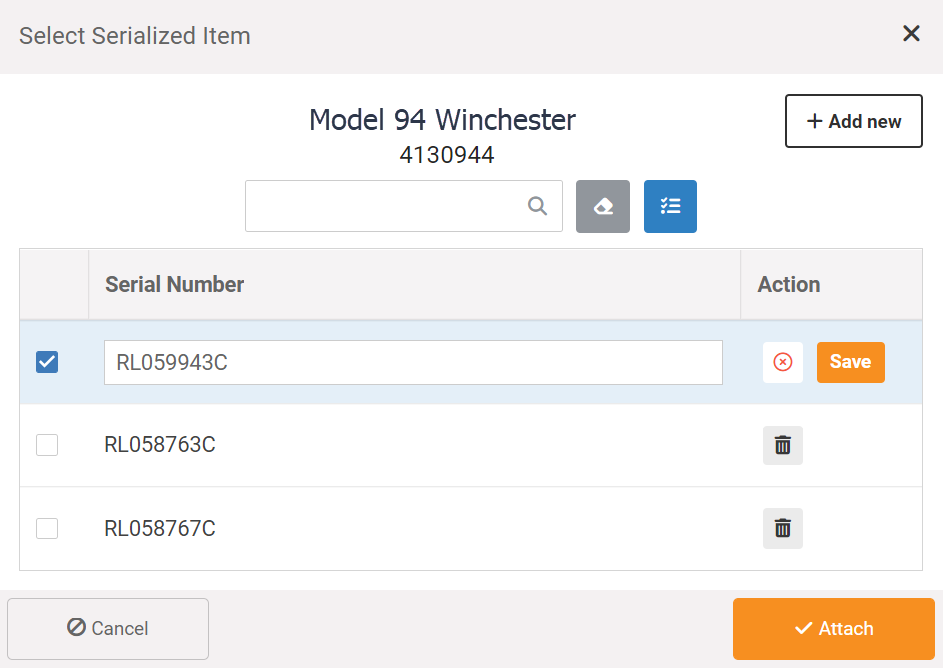Focus the serial number search field
Image resolution: width=943 pixels, height=669 pixels.
coord(404,206)
